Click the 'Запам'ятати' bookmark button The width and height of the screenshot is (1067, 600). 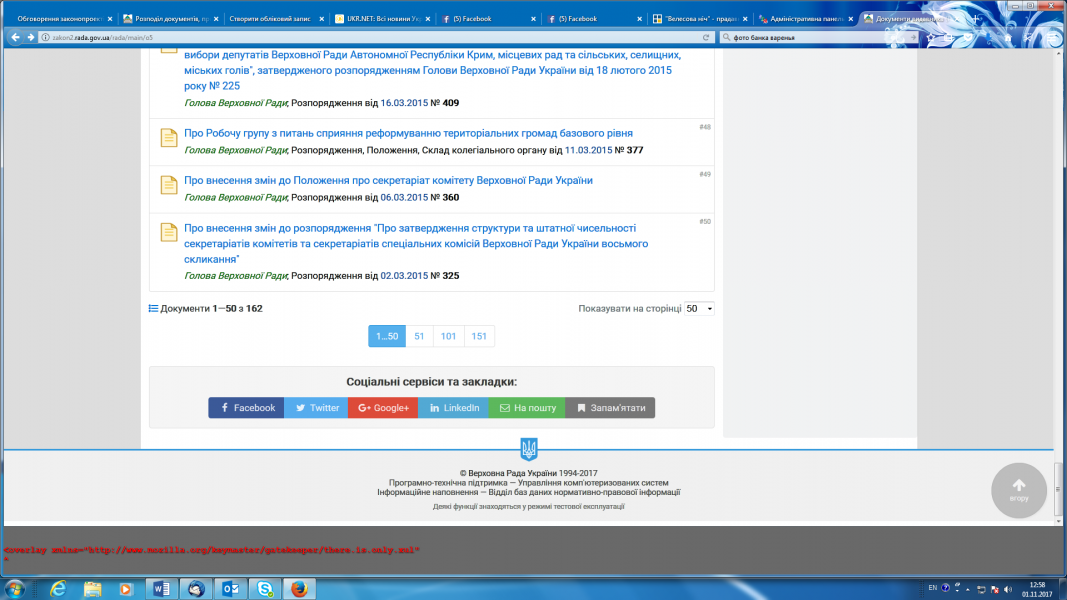tap(610, 408)
